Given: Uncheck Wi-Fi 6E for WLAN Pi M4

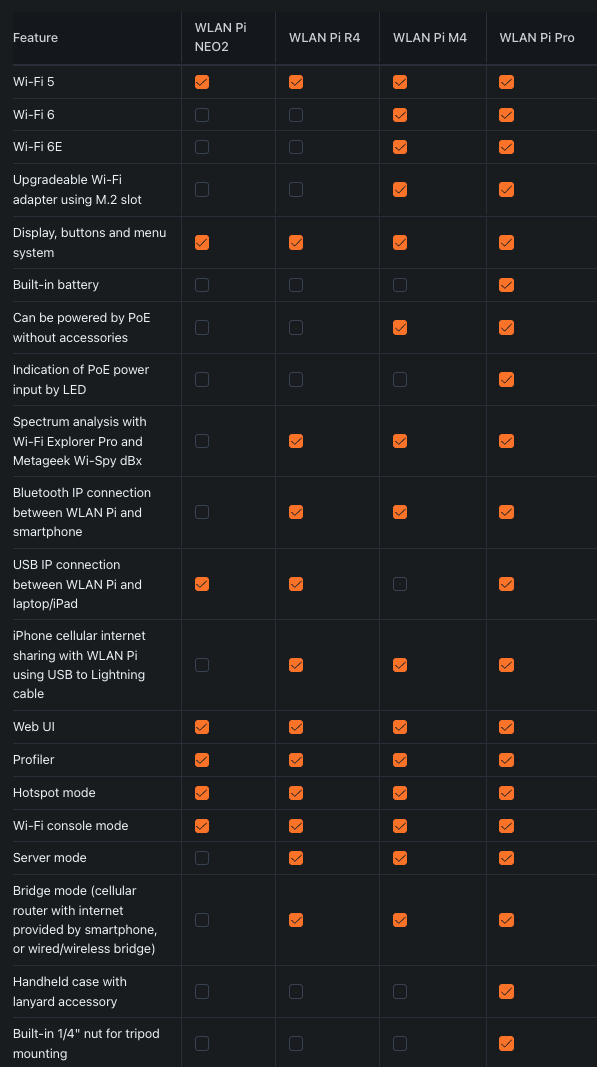Looking at the screenshot, I should [400, 147].
